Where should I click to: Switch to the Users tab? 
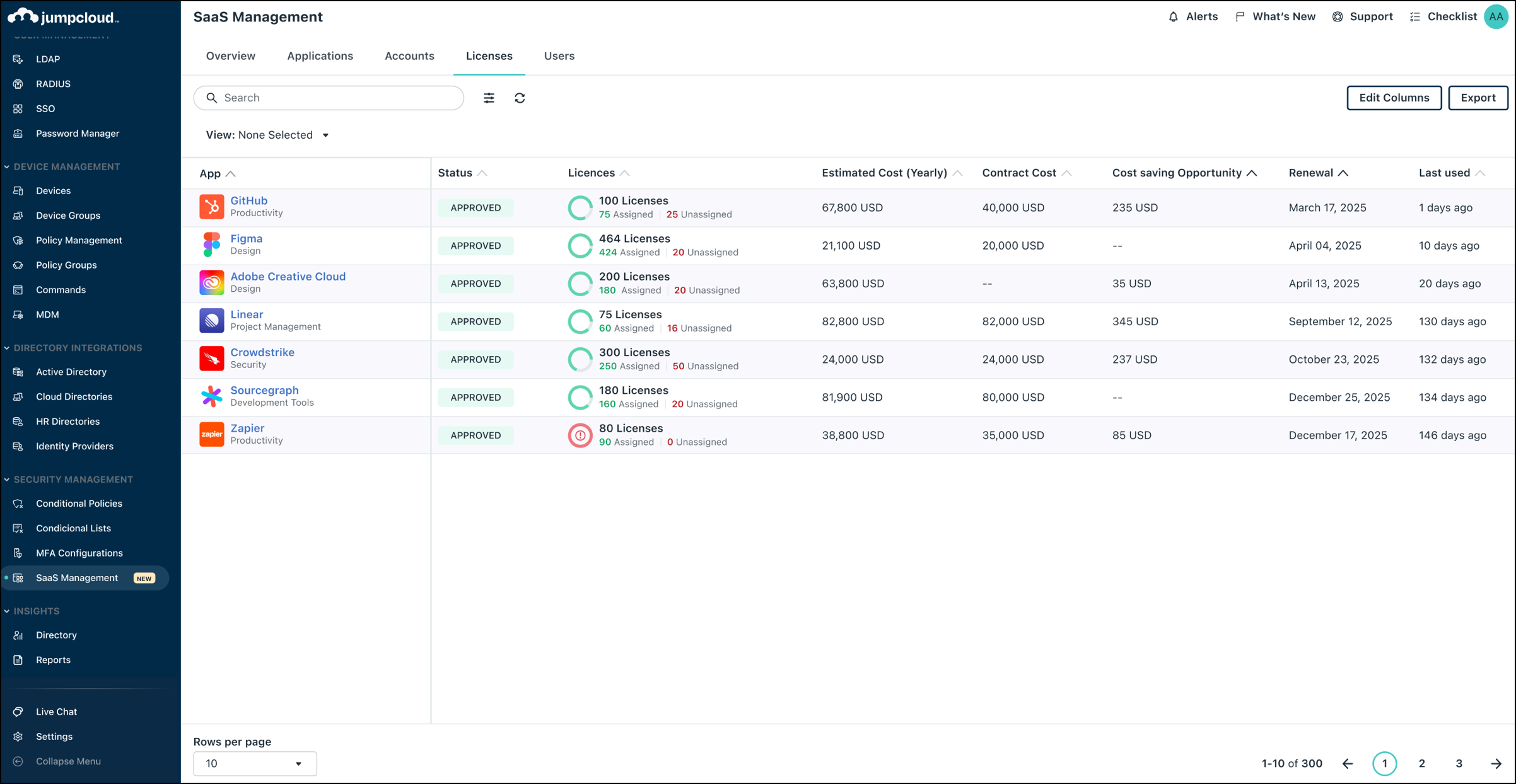559,56
